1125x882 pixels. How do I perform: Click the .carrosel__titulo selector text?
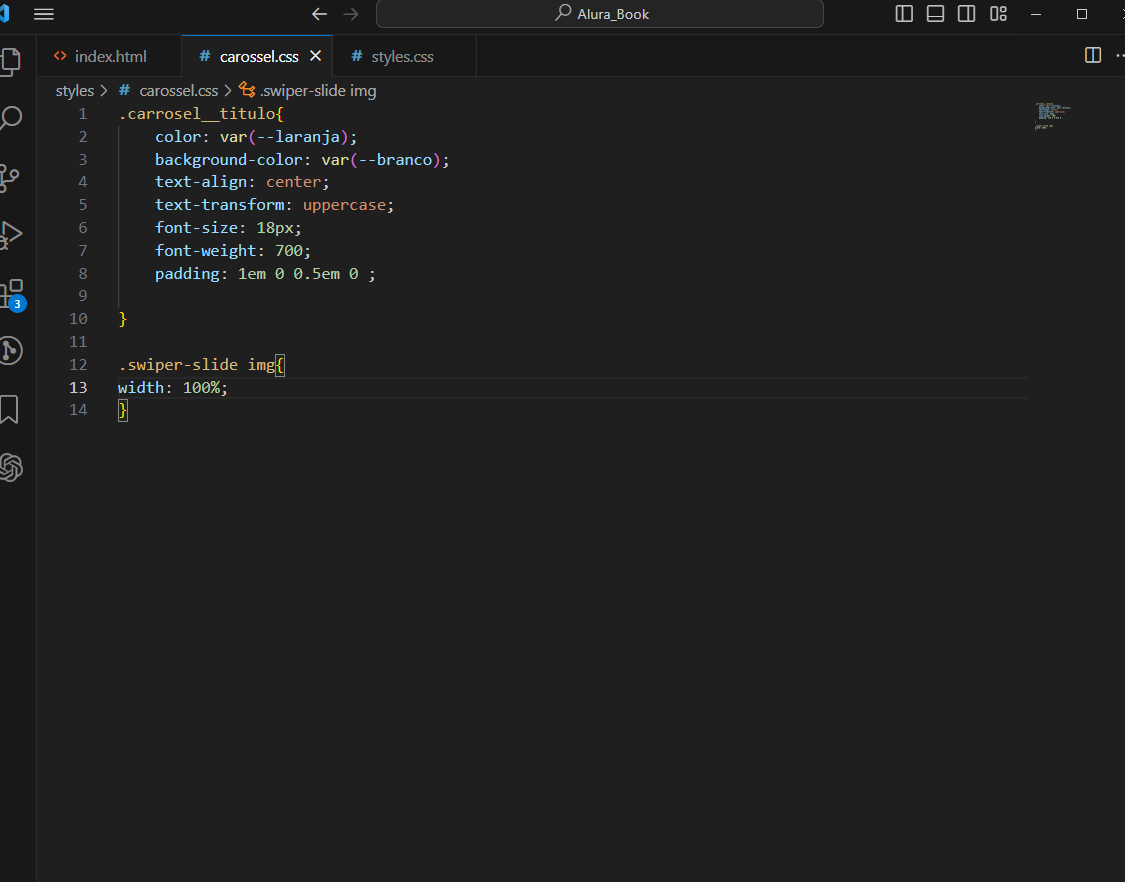(197, 113)
